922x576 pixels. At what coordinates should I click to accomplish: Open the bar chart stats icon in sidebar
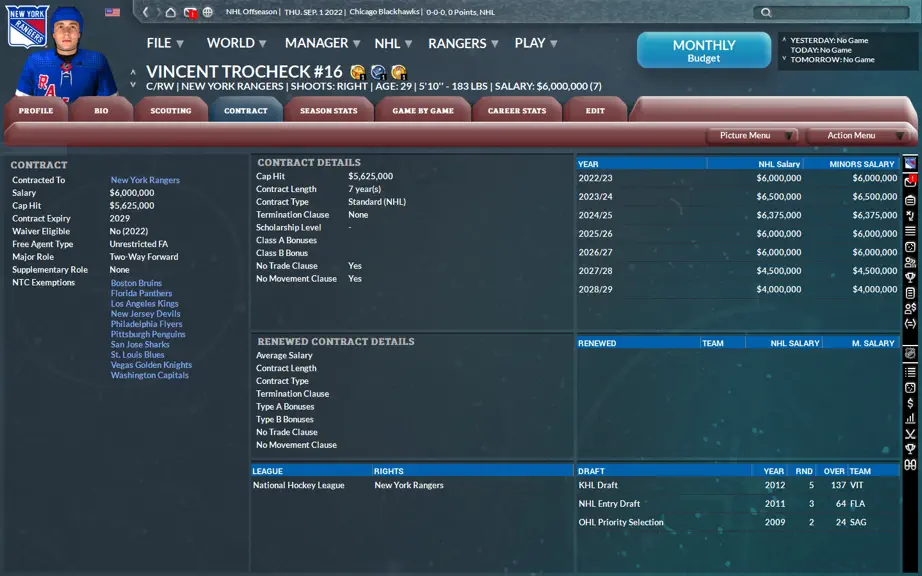[x=910, y=418]
